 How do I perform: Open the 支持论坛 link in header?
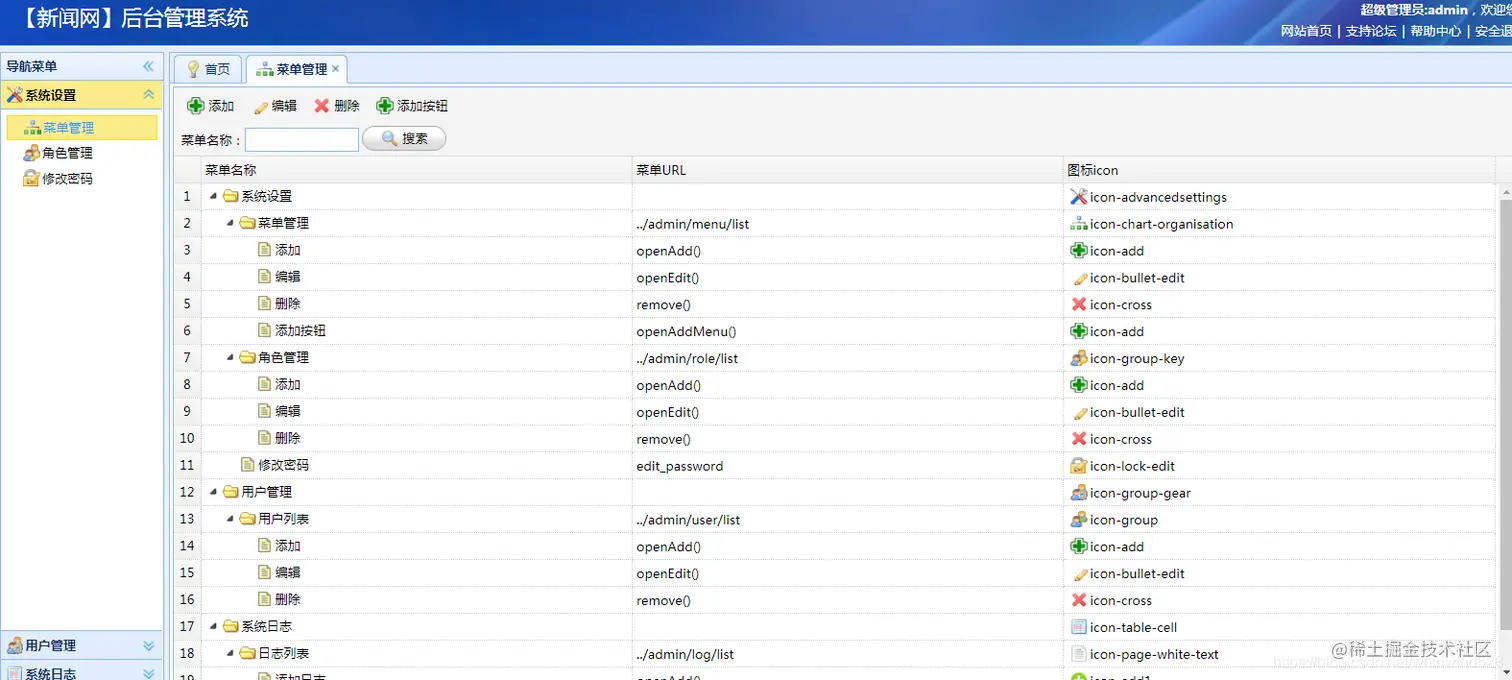1371,31
